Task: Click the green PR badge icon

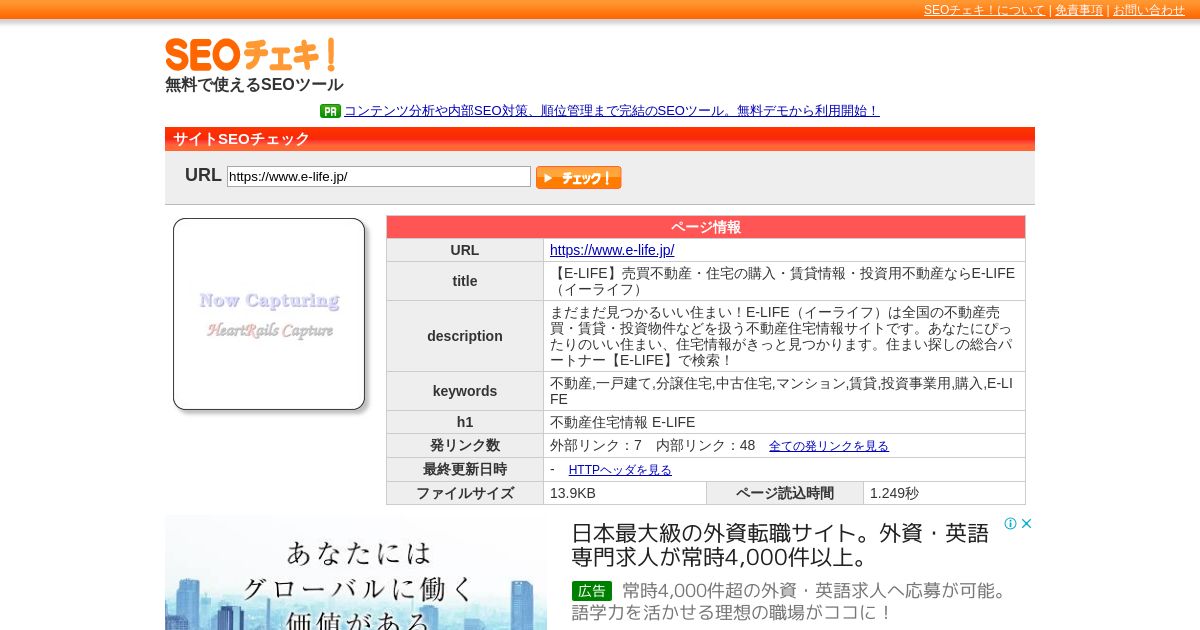Action: [330, 111]
